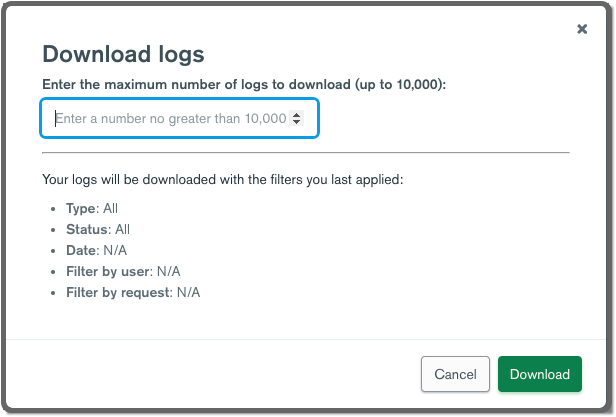The height and width of the screenshot is (417, 616).
Task: Click the bullet beside the Type entry
Action: 53,209
